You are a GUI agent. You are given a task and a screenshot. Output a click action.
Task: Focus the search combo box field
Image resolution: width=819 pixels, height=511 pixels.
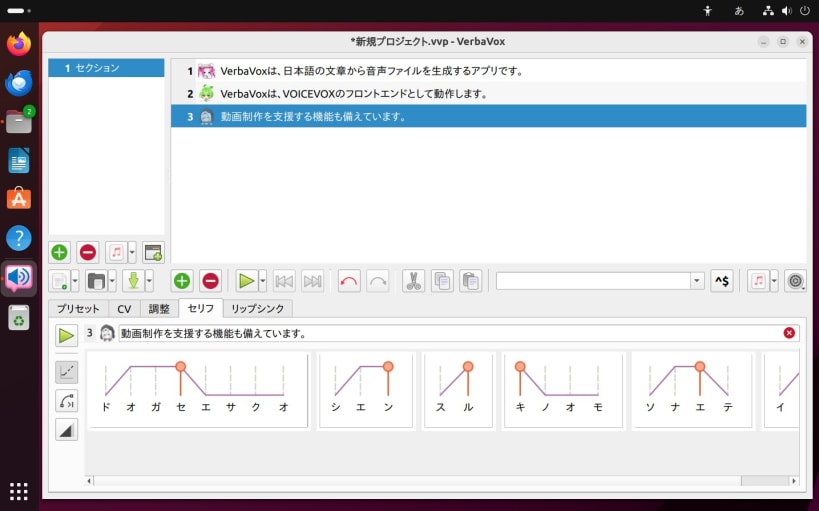593,281
